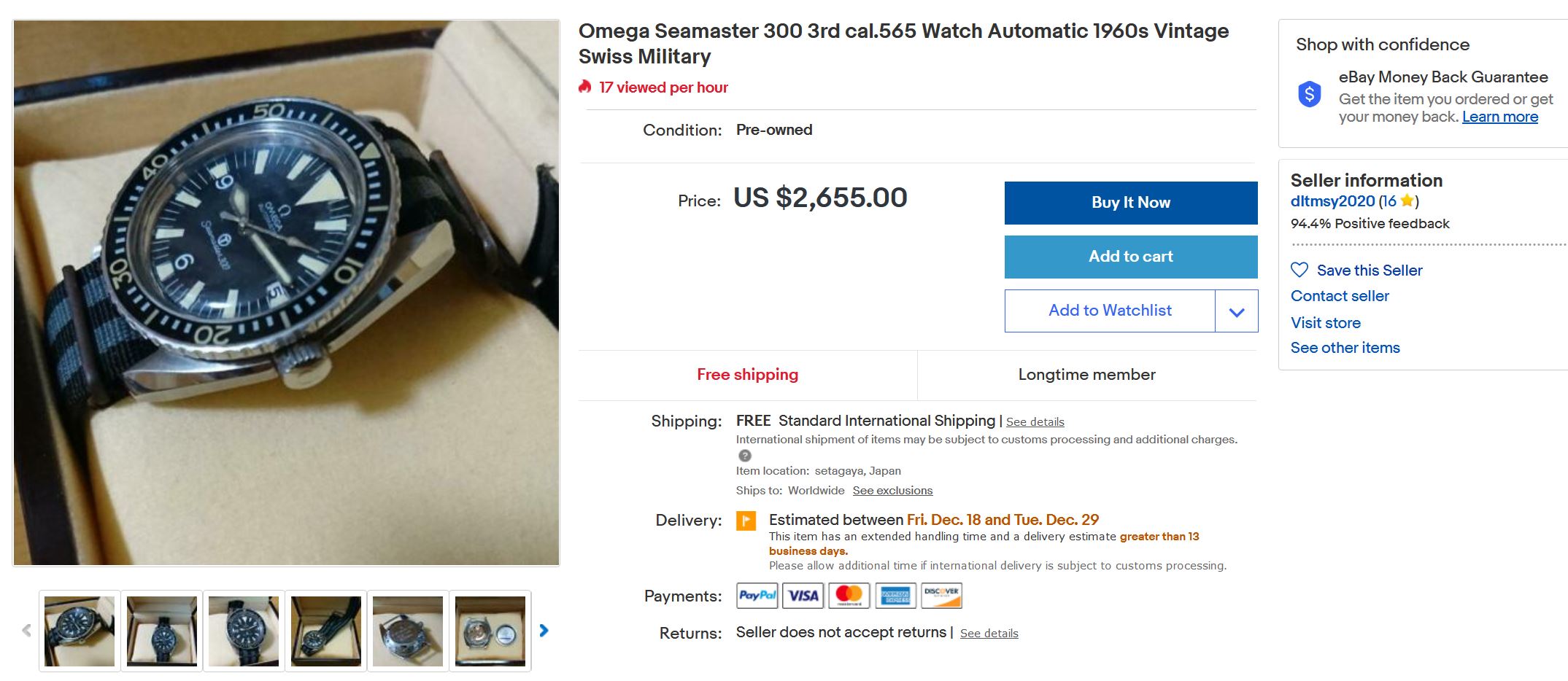Show previous thumbnails with left arrow
Screen dimensions: 1568x681
click(27, 631)
